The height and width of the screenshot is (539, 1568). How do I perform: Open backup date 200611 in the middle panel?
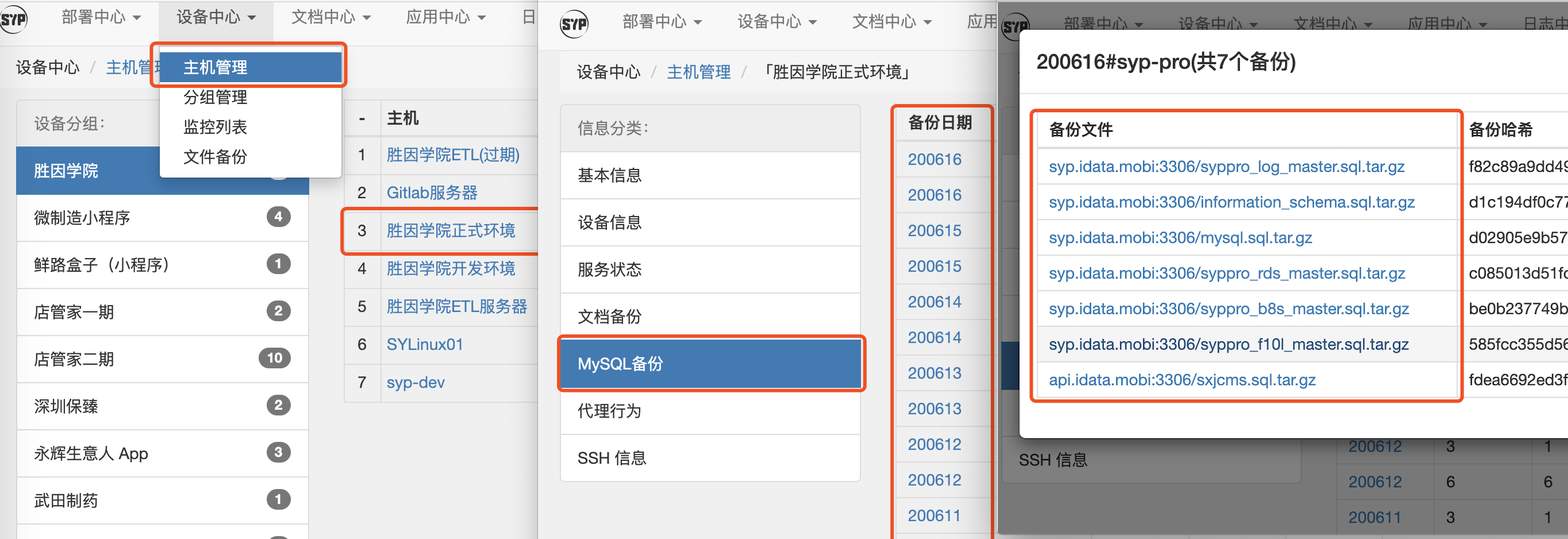(x=935, y=516)
